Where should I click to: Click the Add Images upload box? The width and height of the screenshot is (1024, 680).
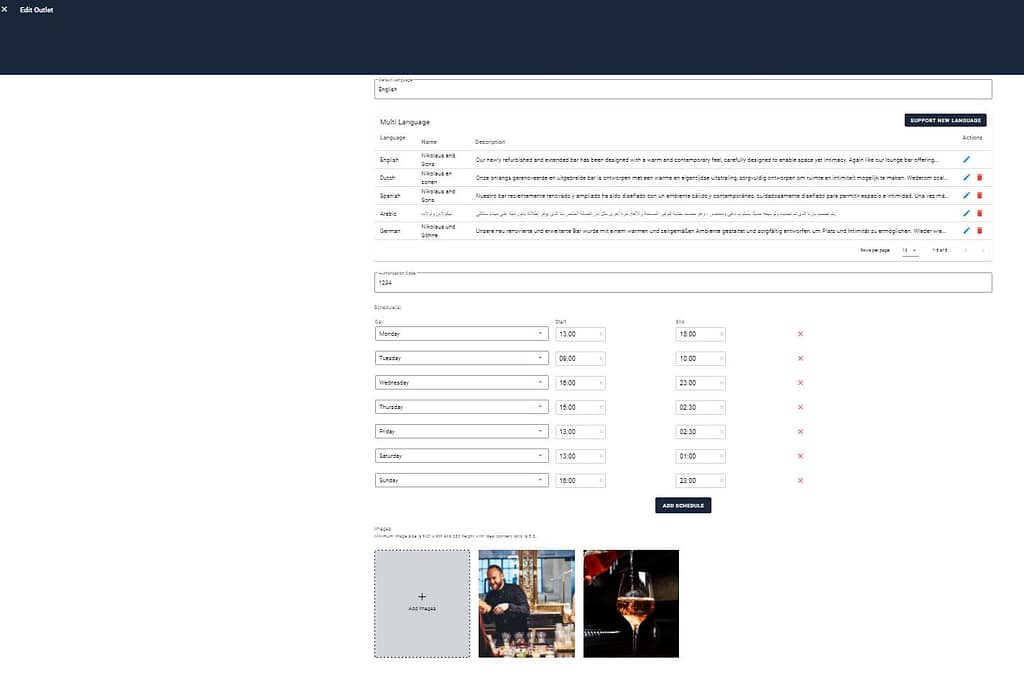click(x=422, y=603)
